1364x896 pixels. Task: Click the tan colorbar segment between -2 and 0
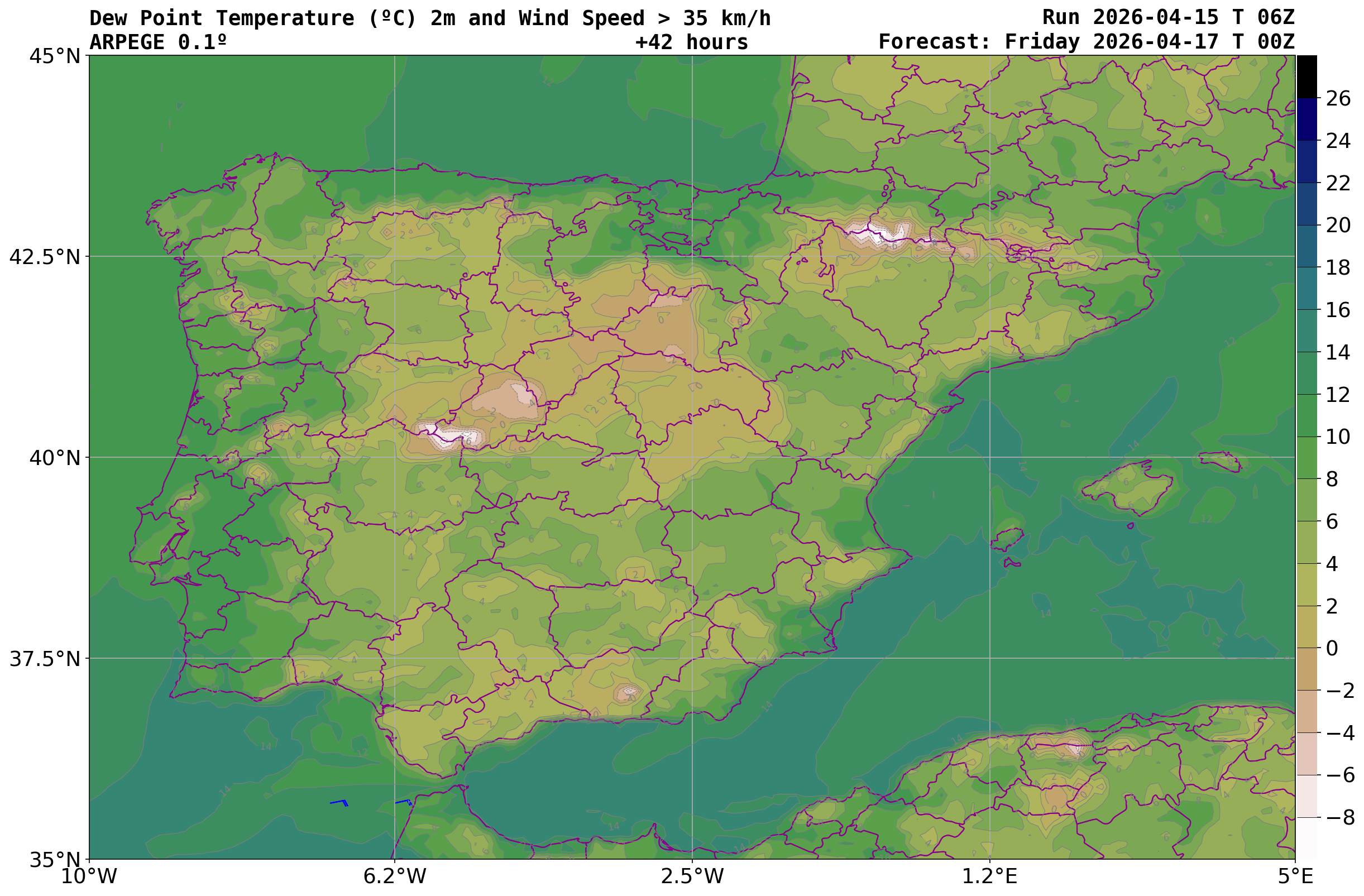(x=1306, y=669)
